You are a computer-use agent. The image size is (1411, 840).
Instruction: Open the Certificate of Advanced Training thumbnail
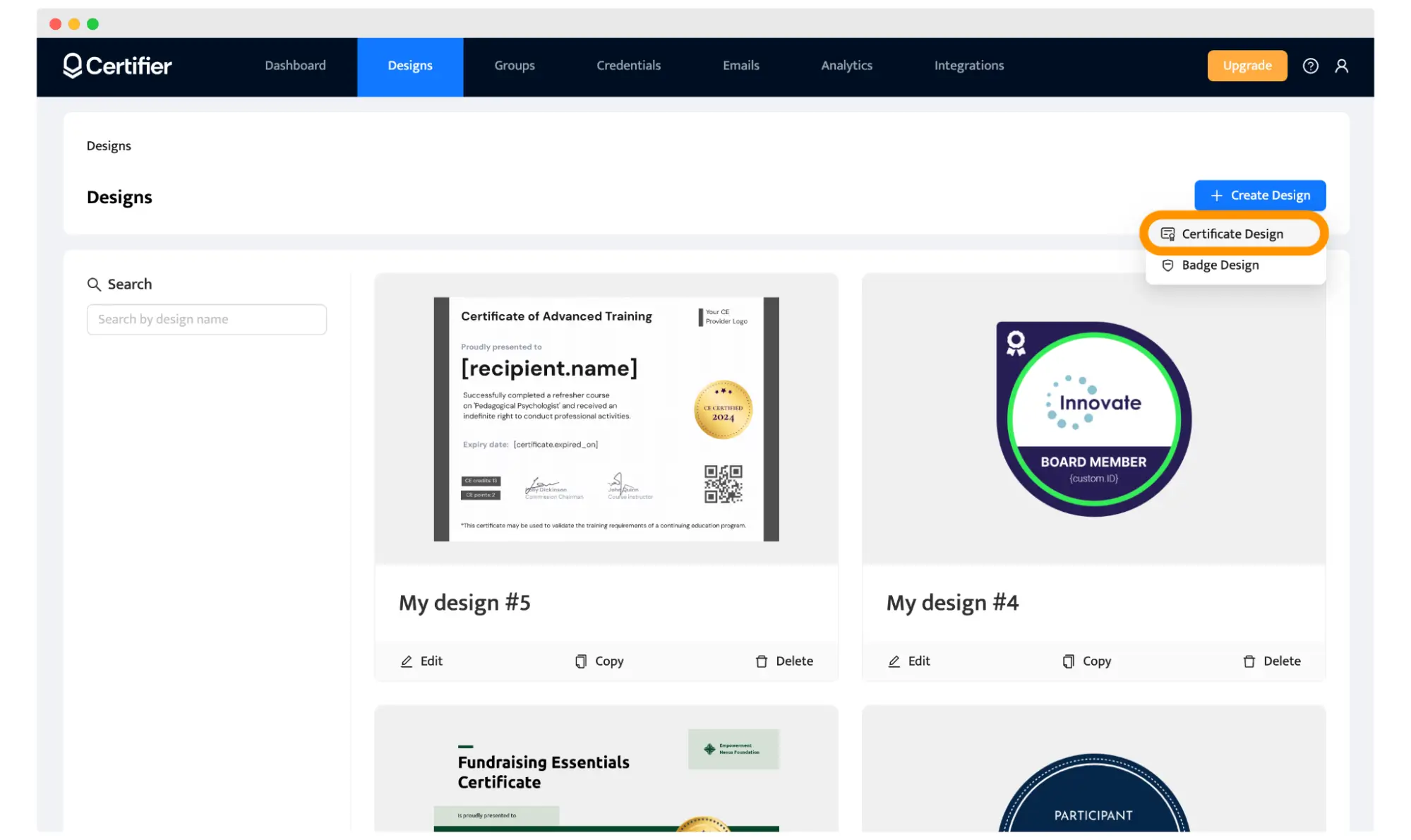pos(606,419)
